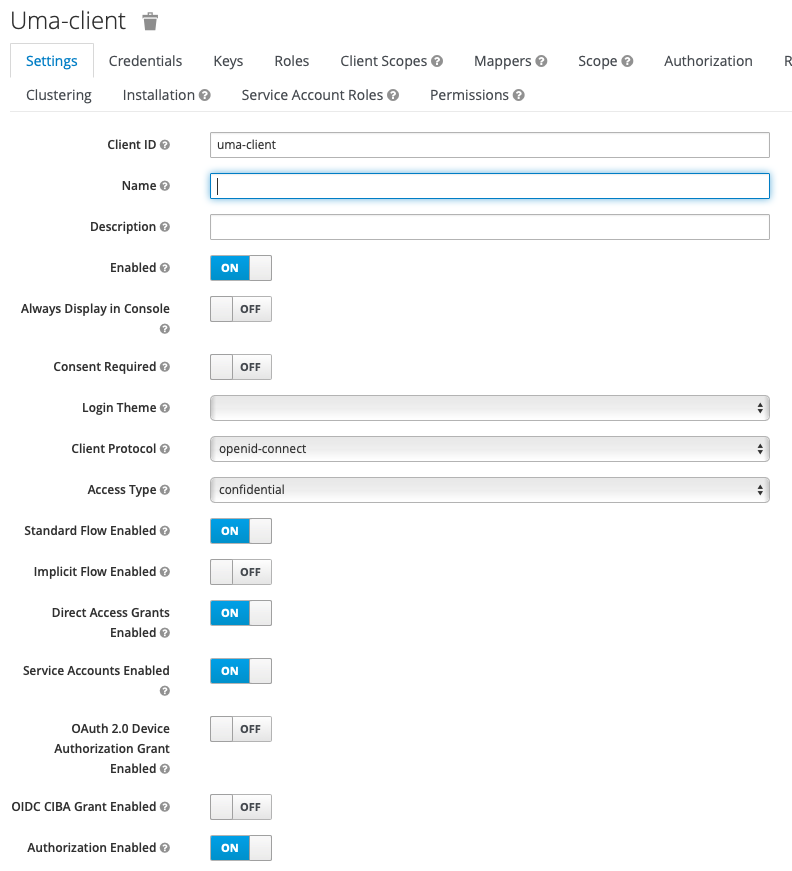Click the help icon next to Mappers tab
The width and height of the screenshot is (792, 871).
541,61
